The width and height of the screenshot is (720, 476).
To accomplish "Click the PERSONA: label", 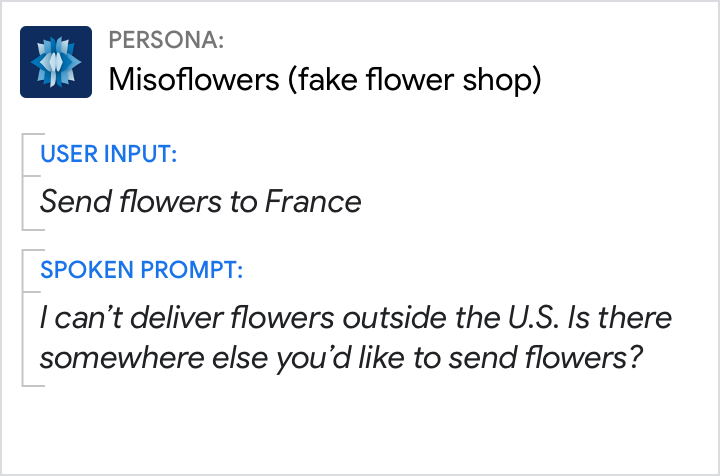I will pyautogui.click(x=165, y=40).
